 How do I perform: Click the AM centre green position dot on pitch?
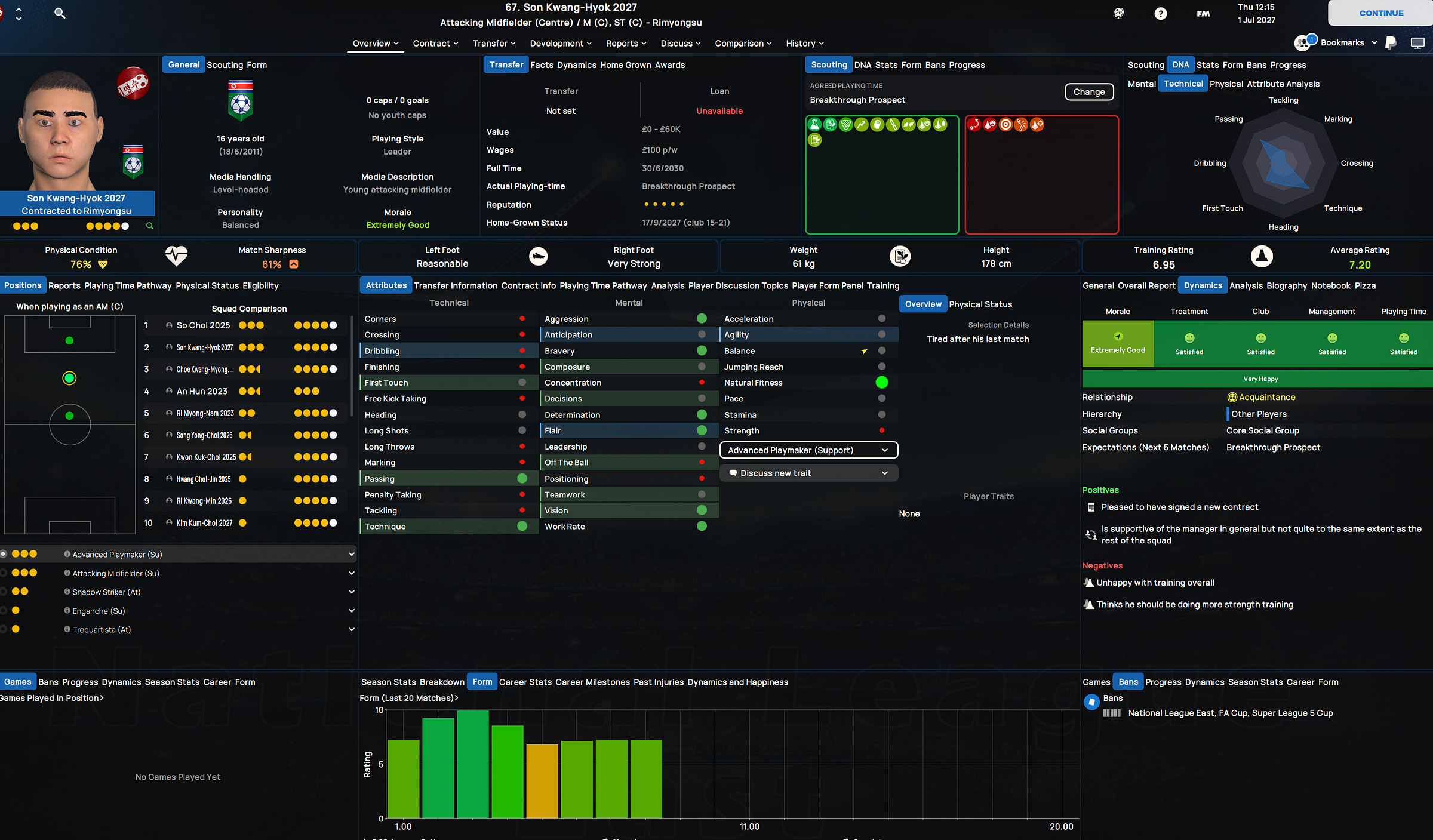(69, 378)
